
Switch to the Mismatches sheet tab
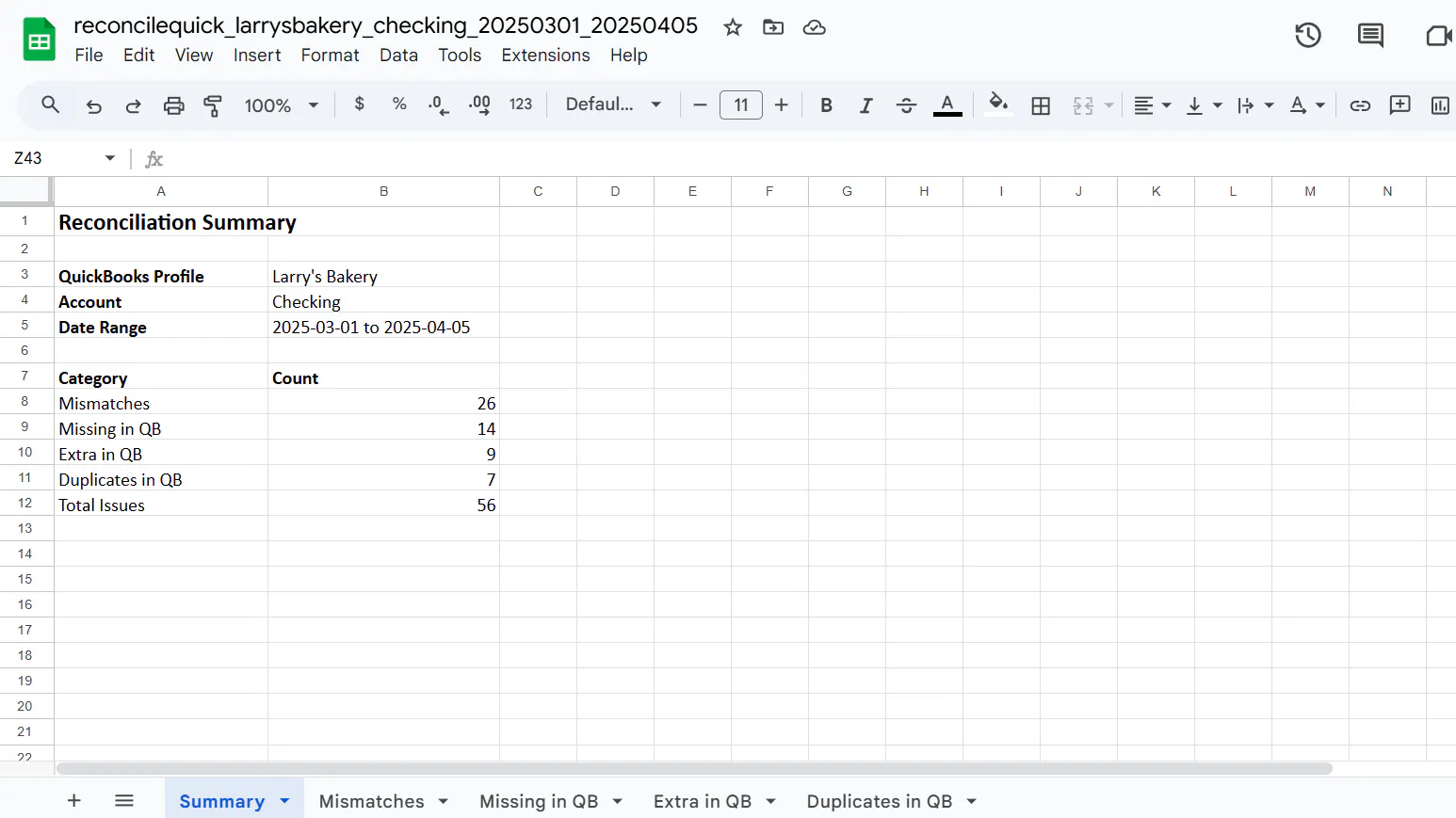pos(371,801)
